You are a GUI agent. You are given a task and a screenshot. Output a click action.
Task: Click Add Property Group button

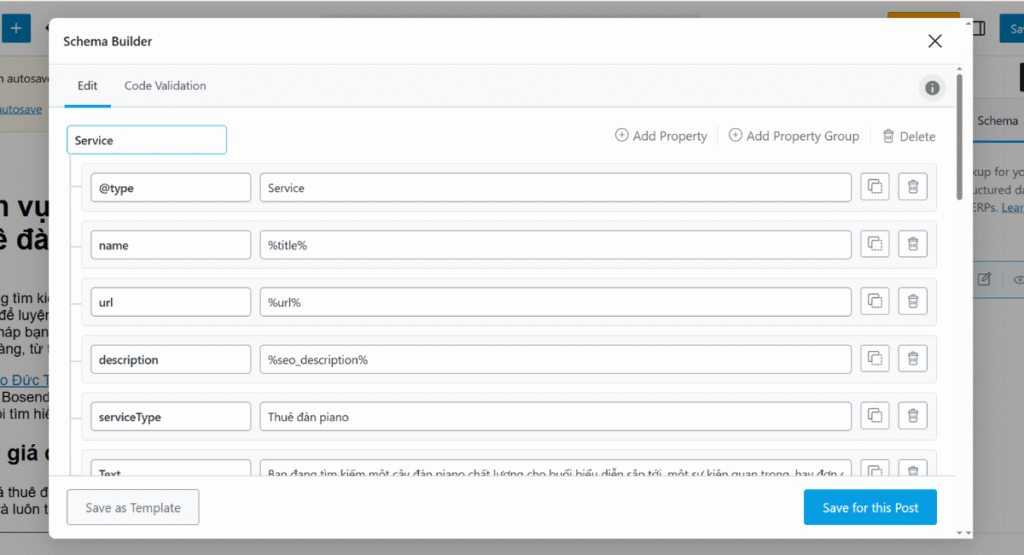click(x=793, y=136)
